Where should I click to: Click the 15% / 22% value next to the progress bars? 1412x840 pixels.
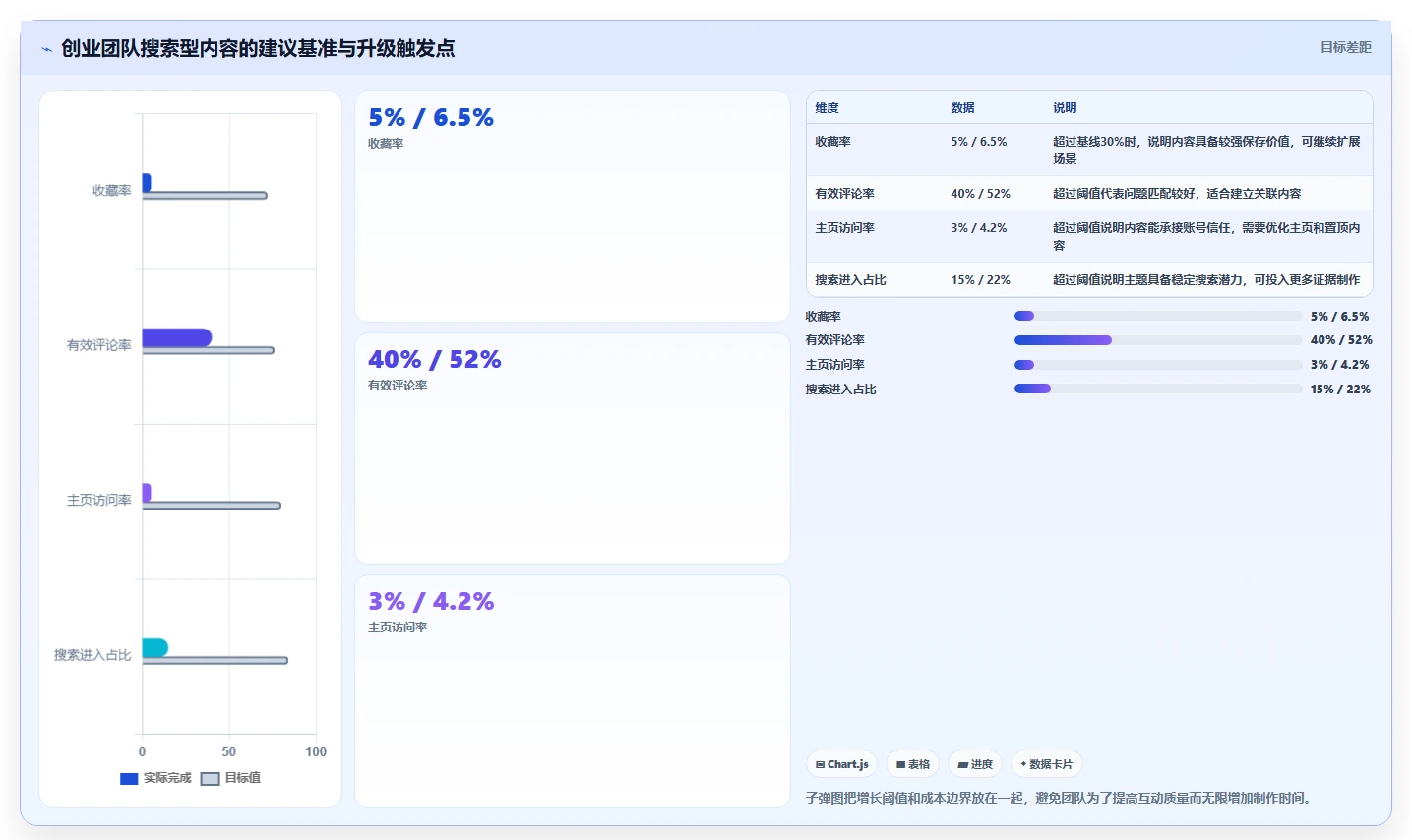1340,390
